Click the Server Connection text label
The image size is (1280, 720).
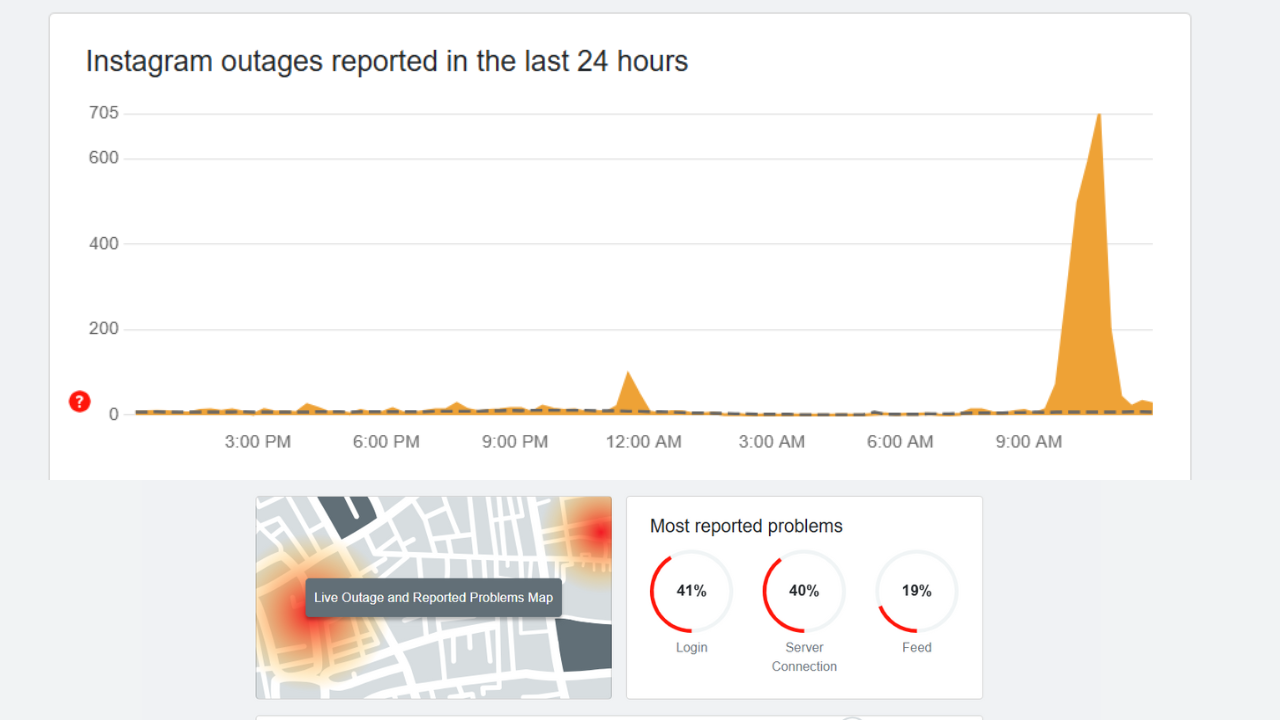(x=804, y=657)
